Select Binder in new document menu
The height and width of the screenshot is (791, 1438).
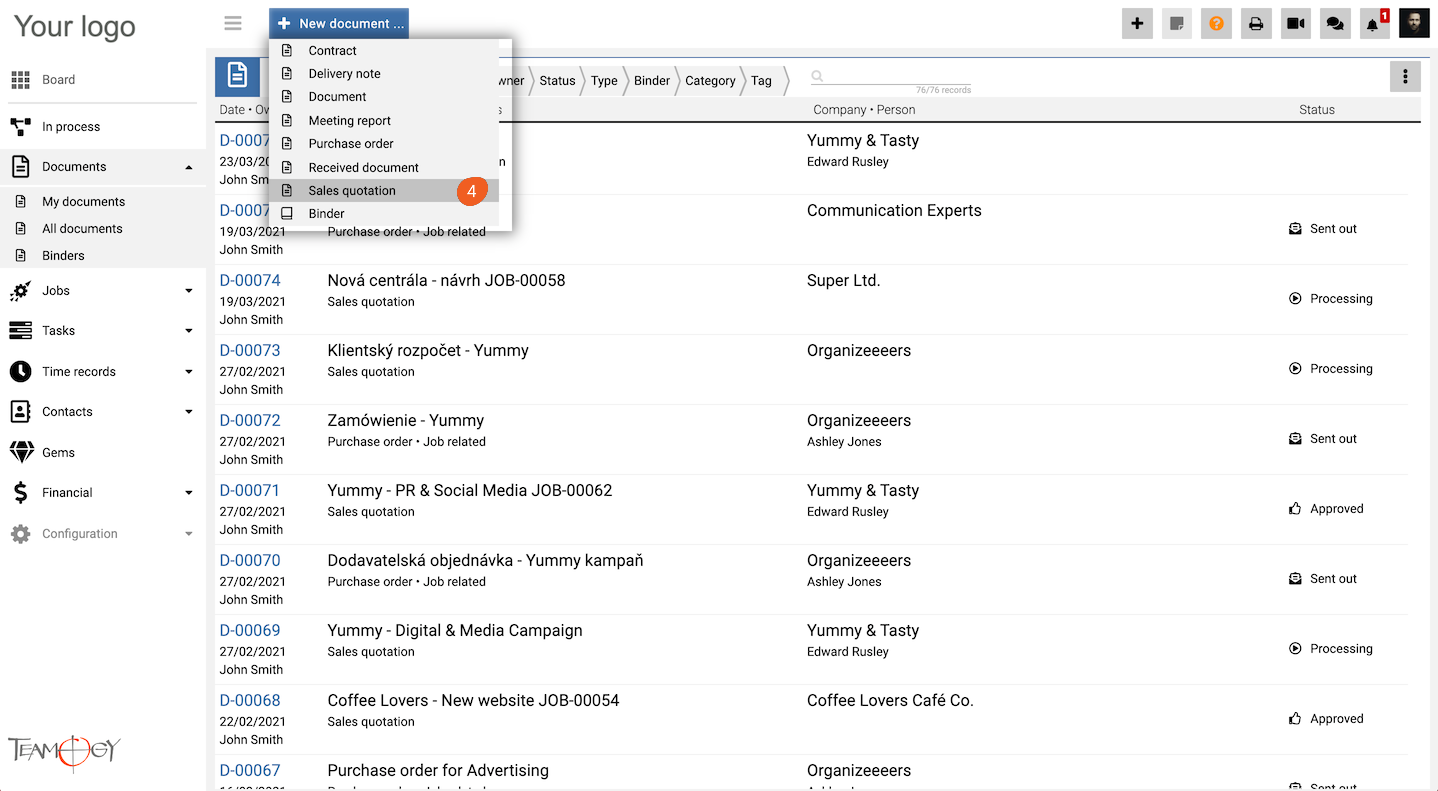coord(326,214)
